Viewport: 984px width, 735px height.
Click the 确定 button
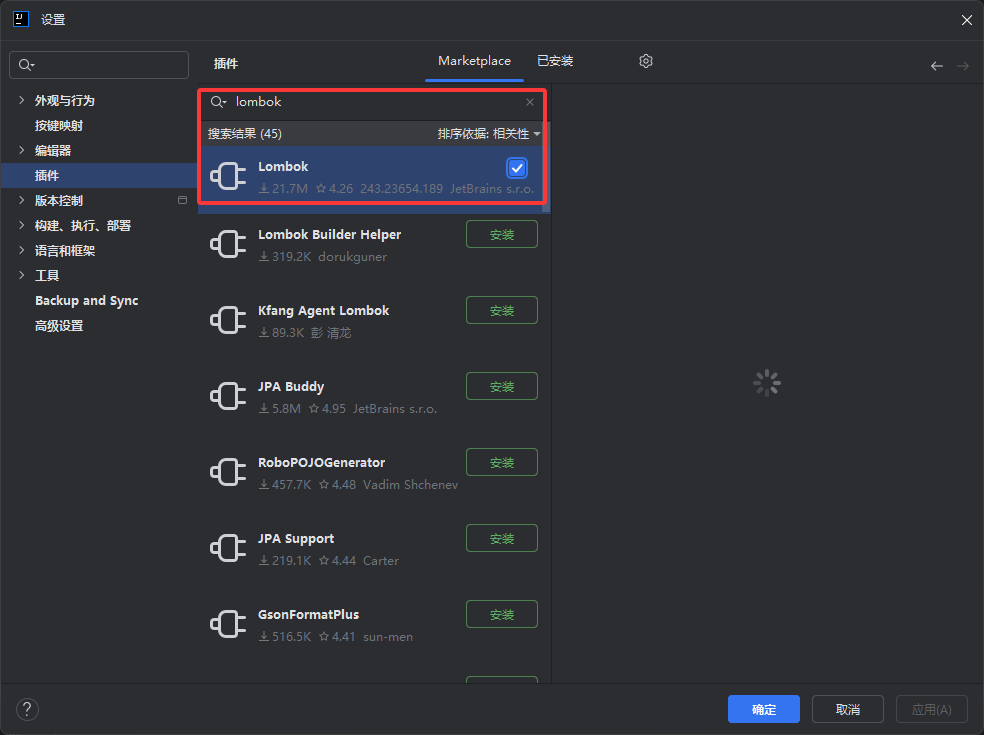click(763, 709)
